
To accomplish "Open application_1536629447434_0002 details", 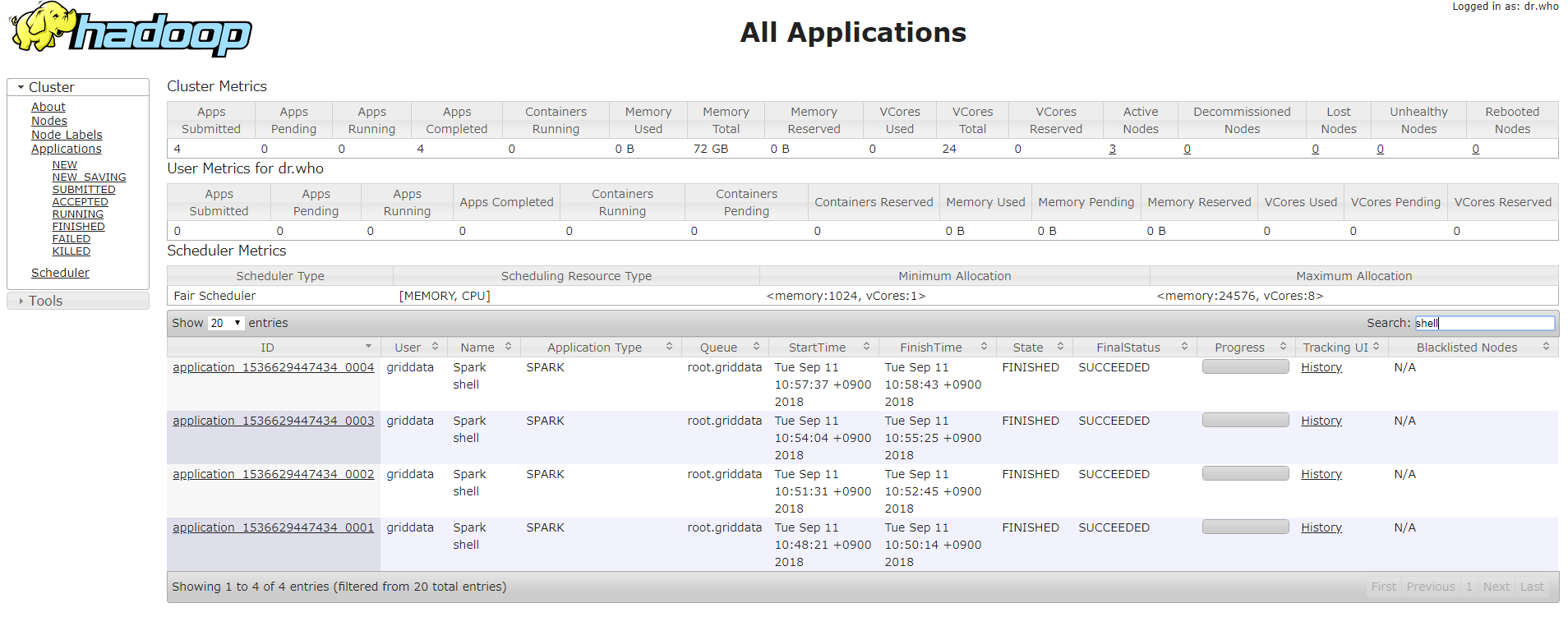I will pos(273,474).
